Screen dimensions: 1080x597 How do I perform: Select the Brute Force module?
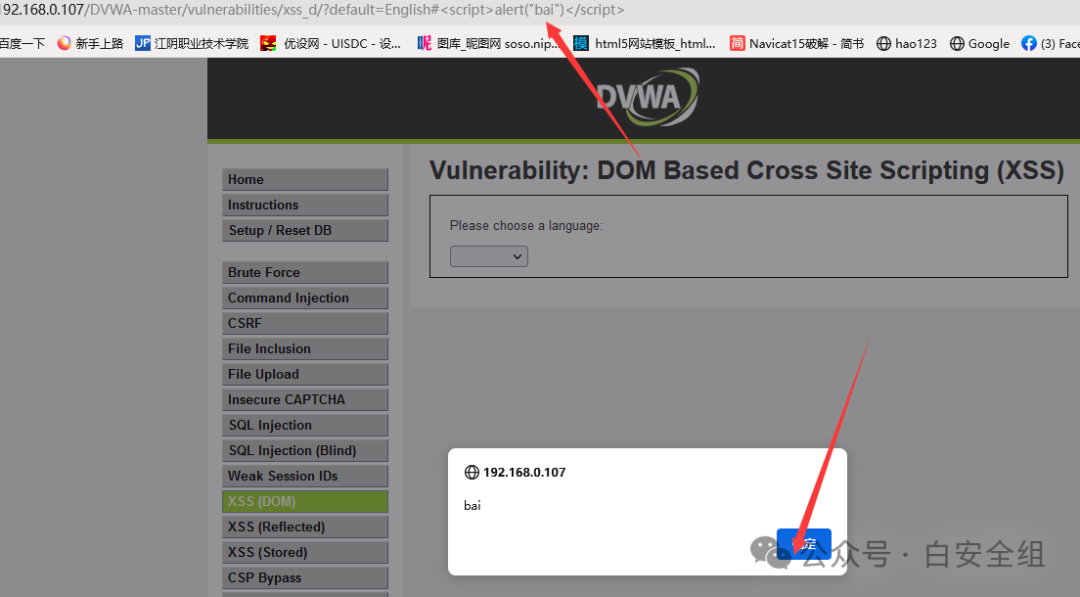point(305,272)
